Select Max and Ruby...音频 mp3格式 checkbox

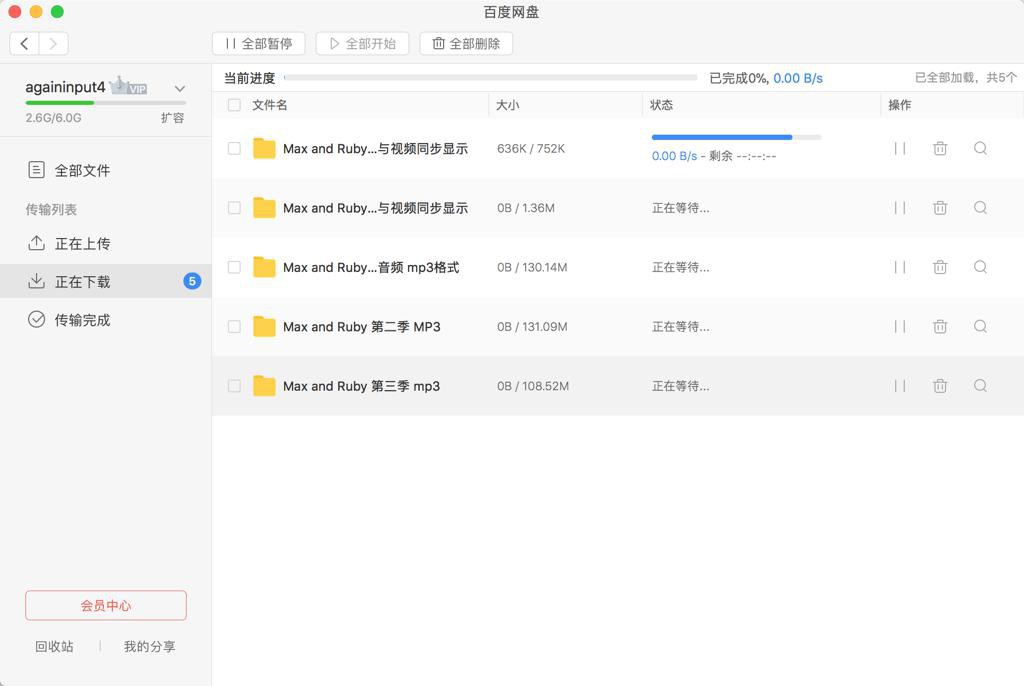234,267
